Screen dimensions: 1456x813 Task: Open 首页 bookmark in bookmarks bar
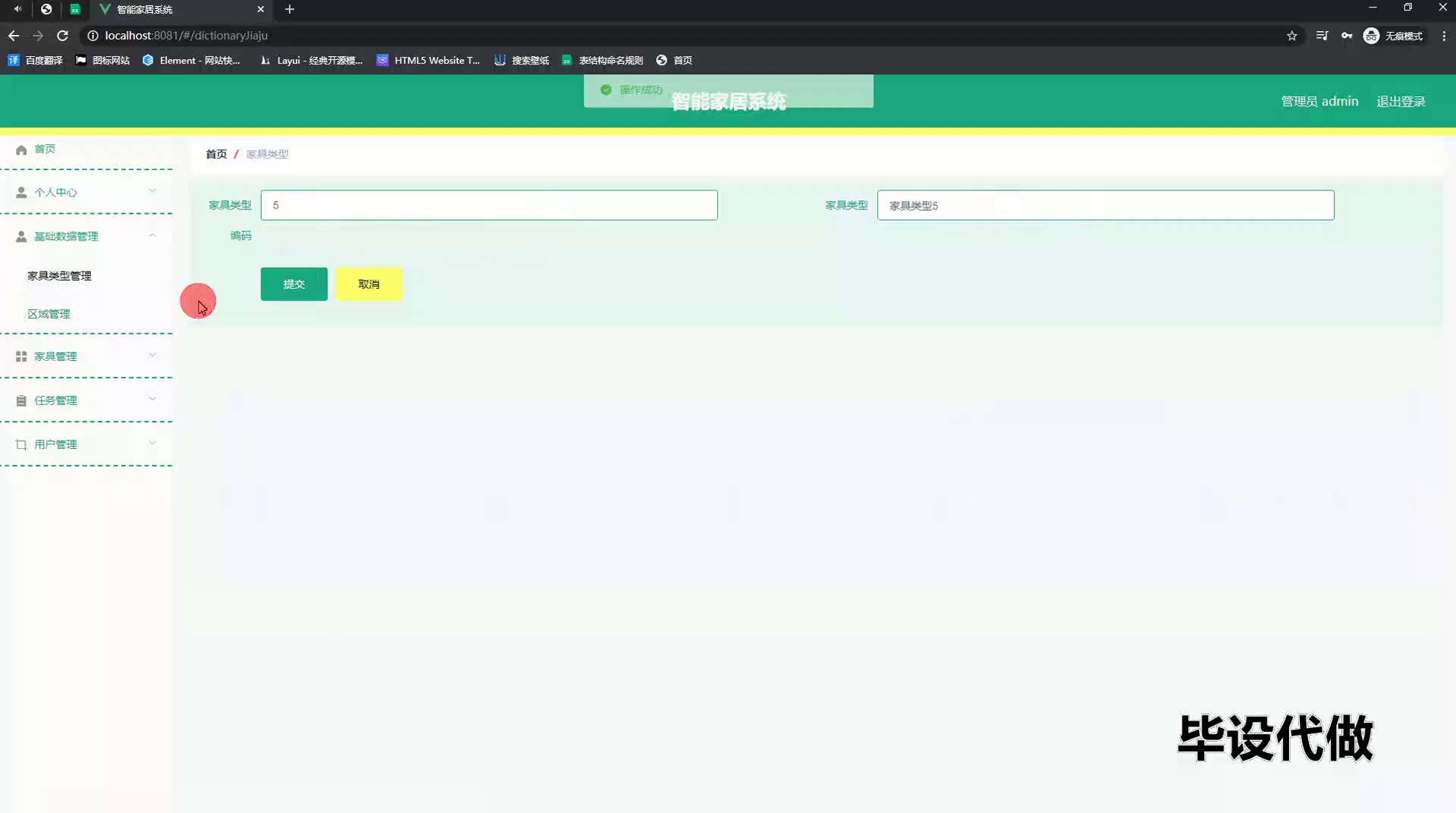point(674,60)
